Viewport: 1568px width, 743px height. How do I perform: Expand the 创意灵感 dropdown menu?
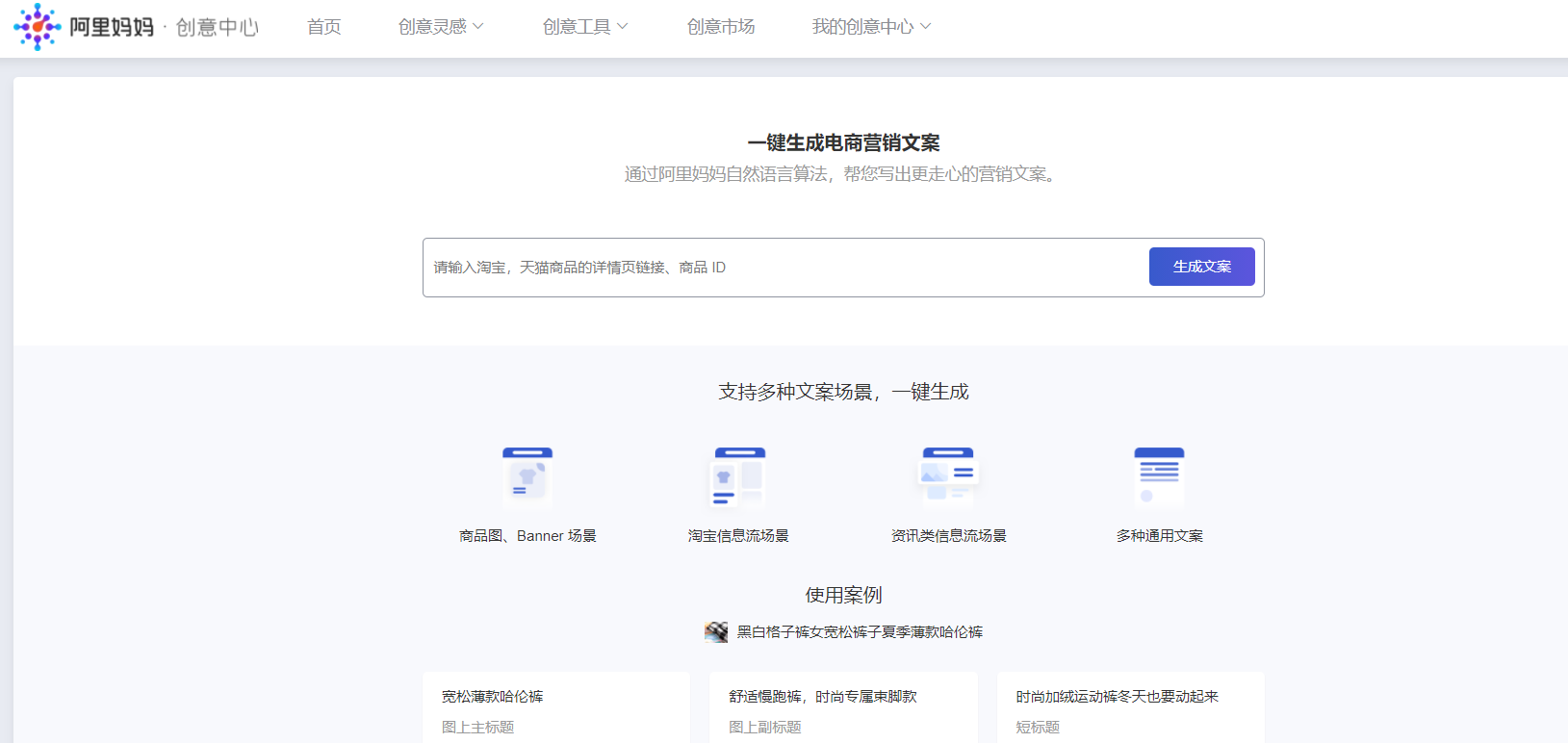tap(441, 27)
